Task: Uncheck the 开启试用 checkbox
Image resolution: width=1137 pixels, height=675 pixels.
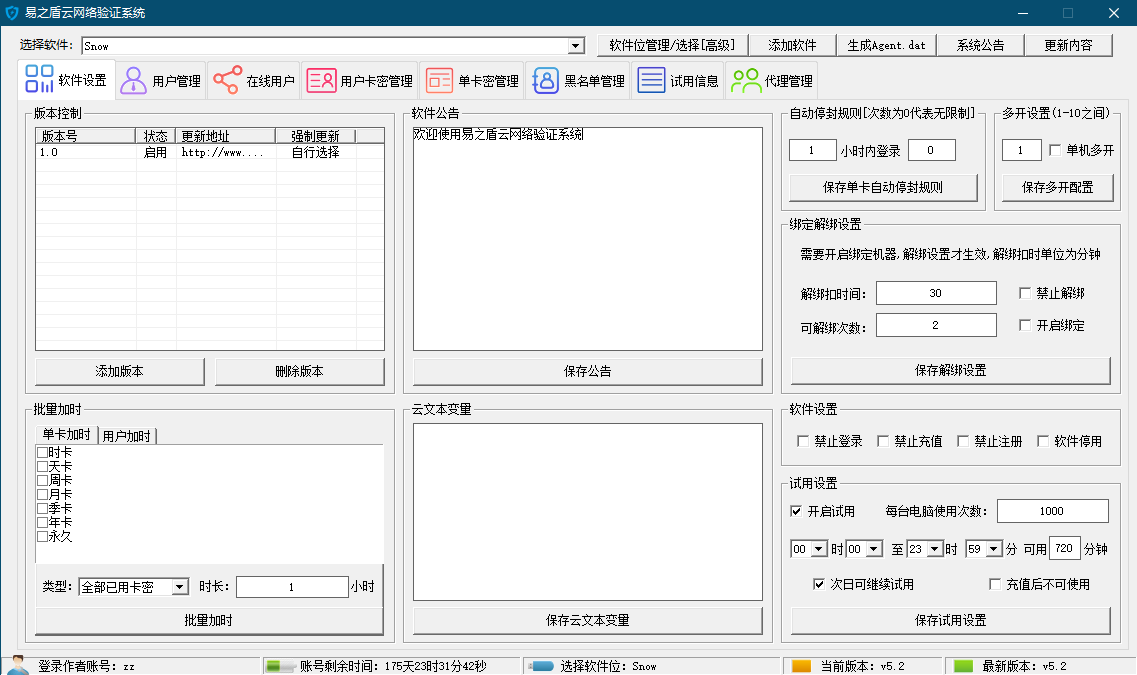Action: point(795,511)
